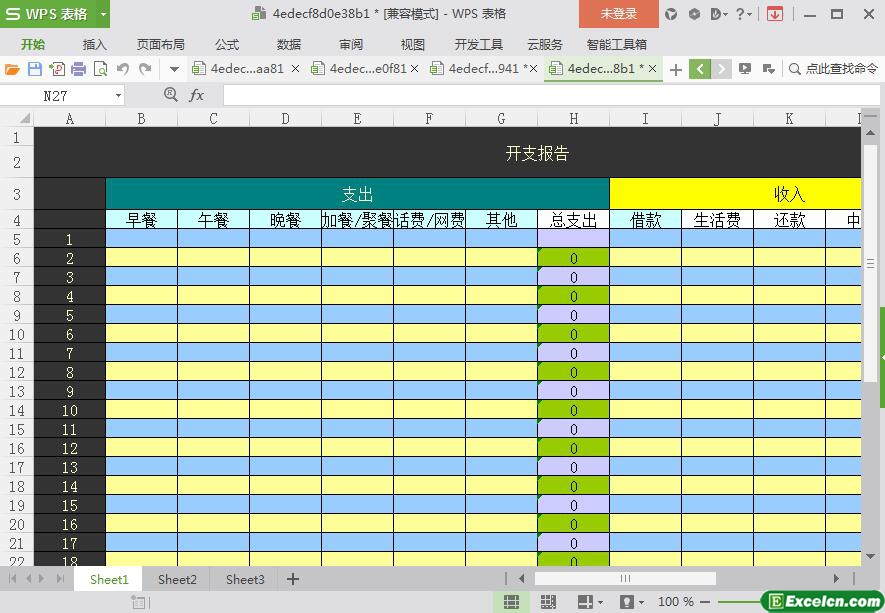
Task: Expand the Name Box dropdown showing N27
Action: click(118, 95)
